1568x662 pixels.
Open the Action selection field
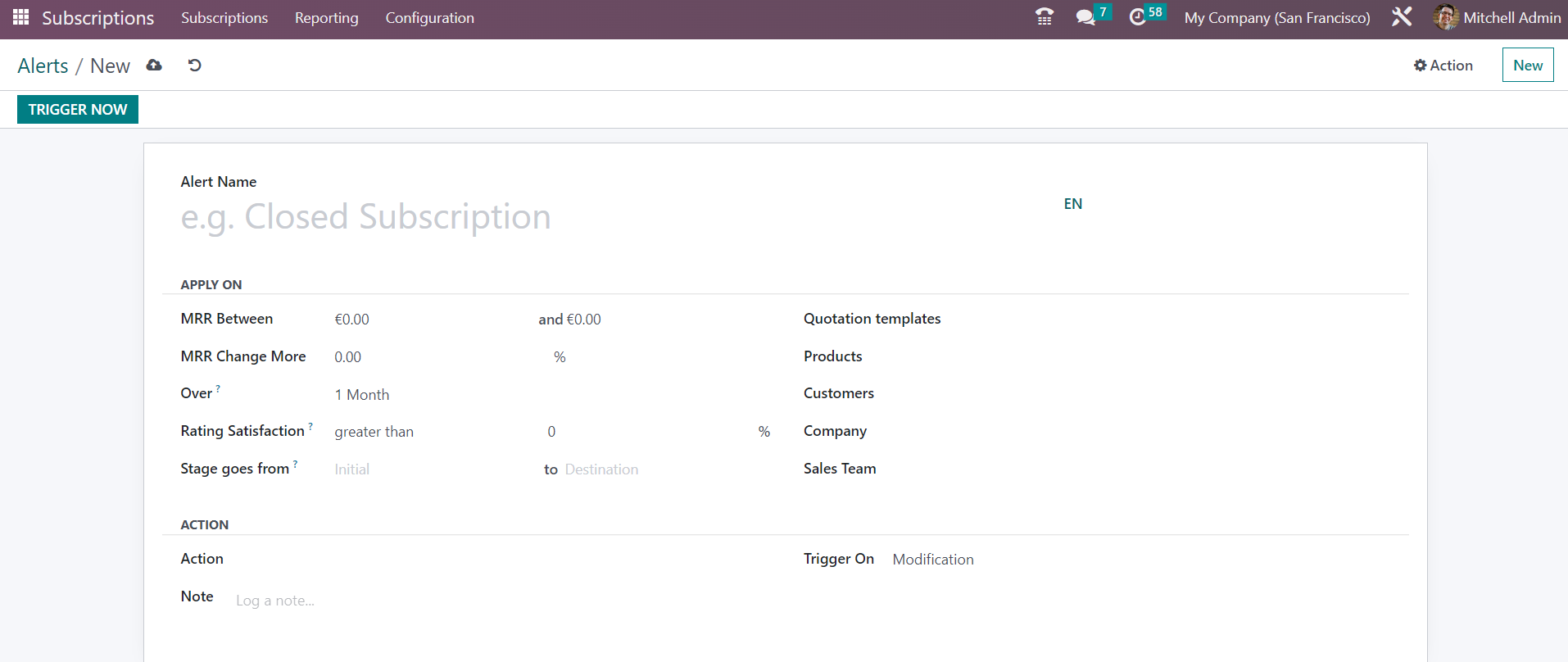[504, 559]
